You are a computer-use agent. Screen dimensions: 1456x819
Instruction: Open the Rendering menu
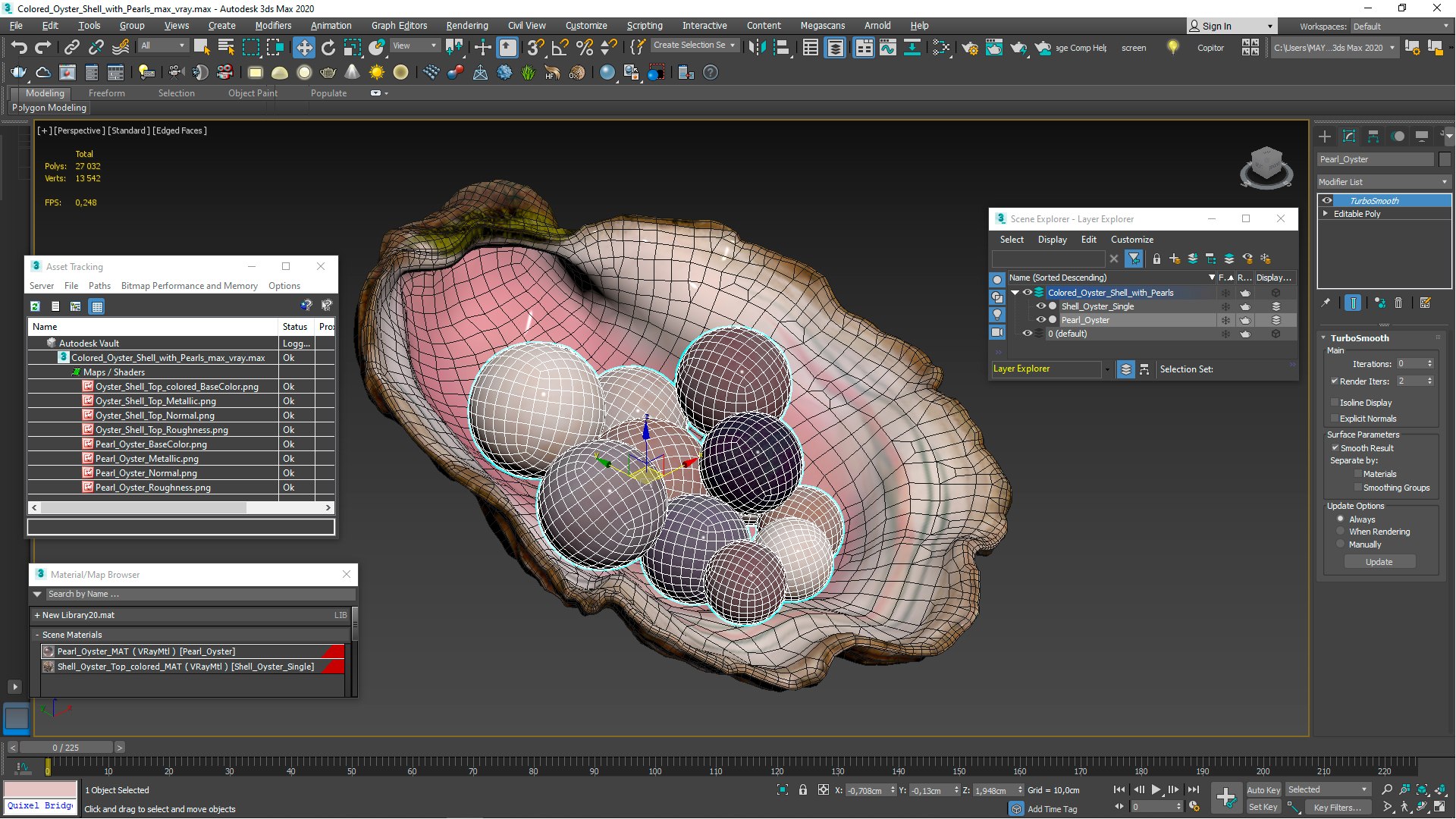click(x=466, y=26)
